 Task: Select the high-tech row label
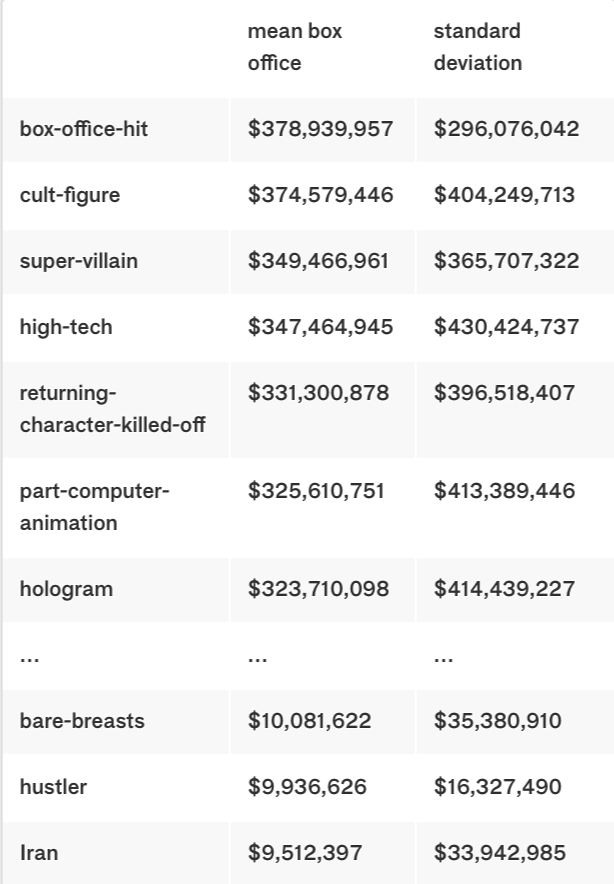click(66, 327)
